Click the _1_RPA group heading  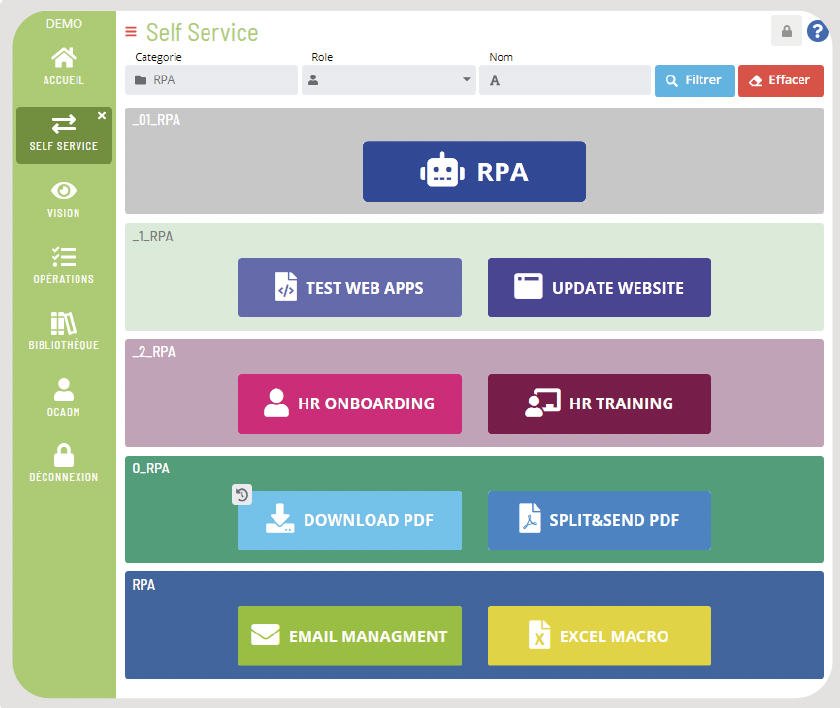tap(153, 236)
